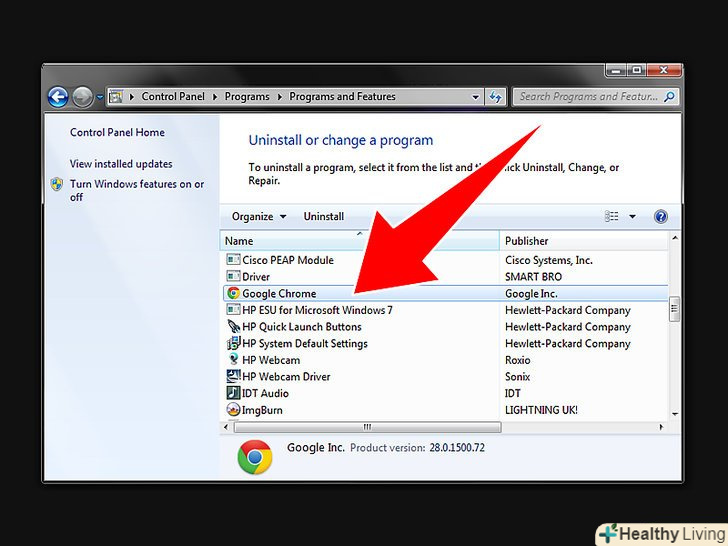The height and width of the screenshot is (546, 728).
Task: Select Cisco PEAP Module row
Action: tap(446, 260)
